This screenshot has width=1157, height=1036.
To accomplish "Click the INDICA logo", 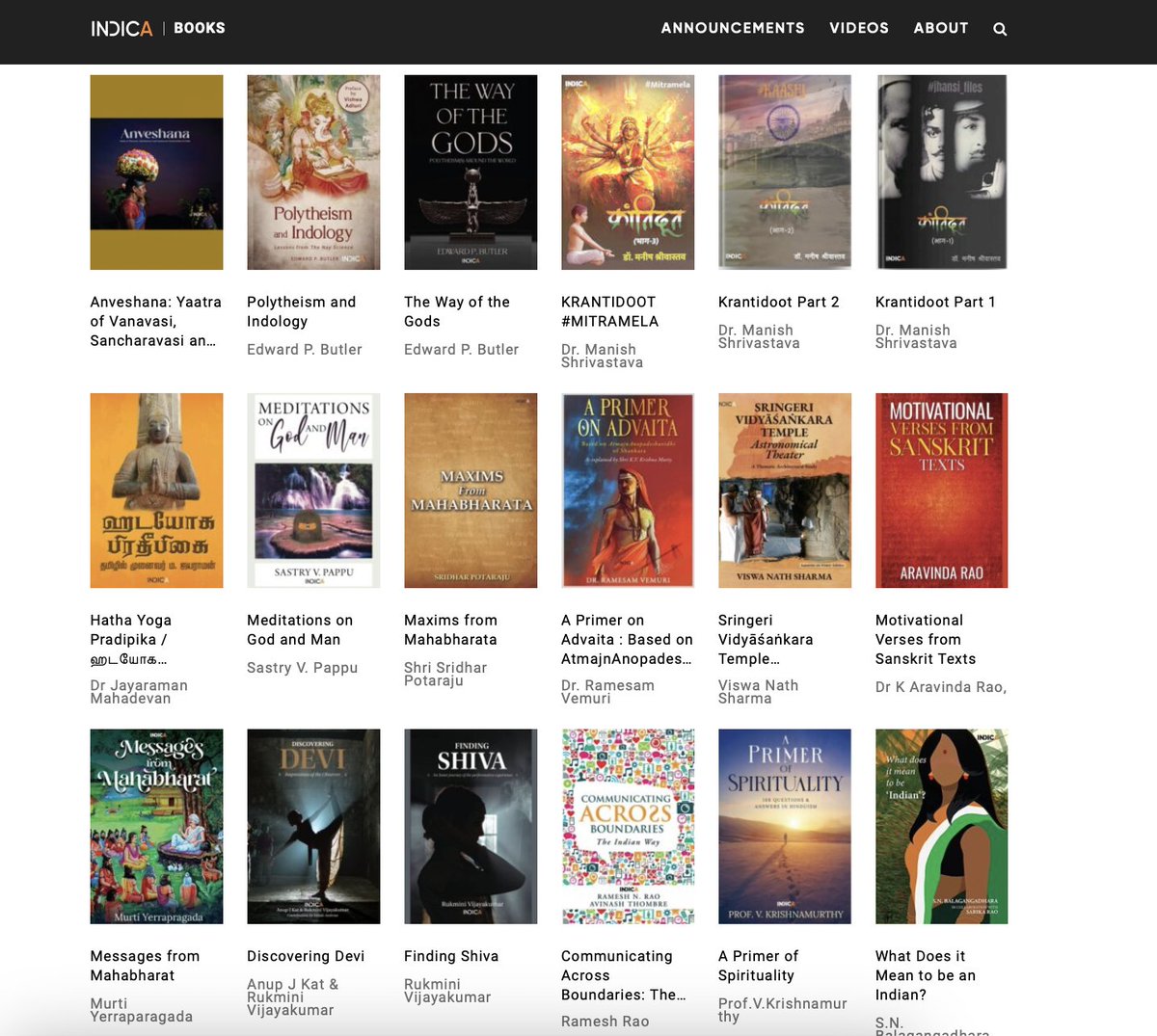I will pos(121,29).
